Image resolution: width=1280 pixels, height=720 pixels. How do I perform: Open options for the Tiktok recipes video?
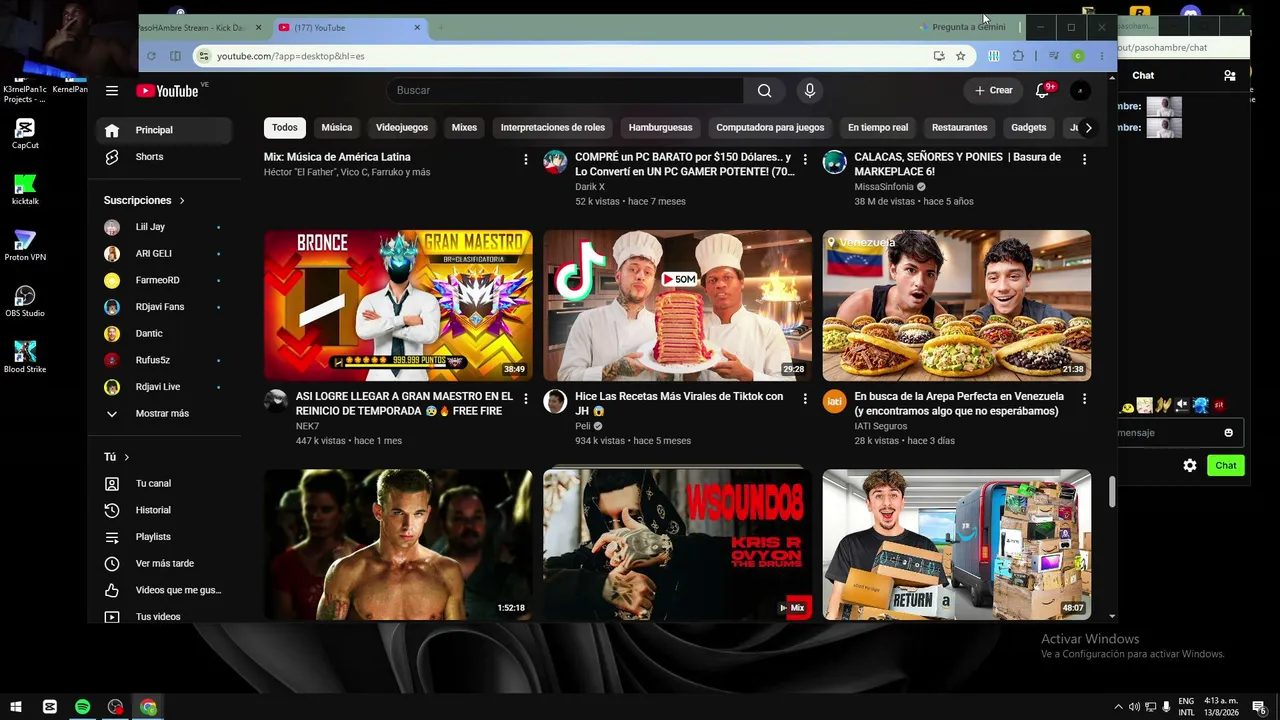click(805, 399)
